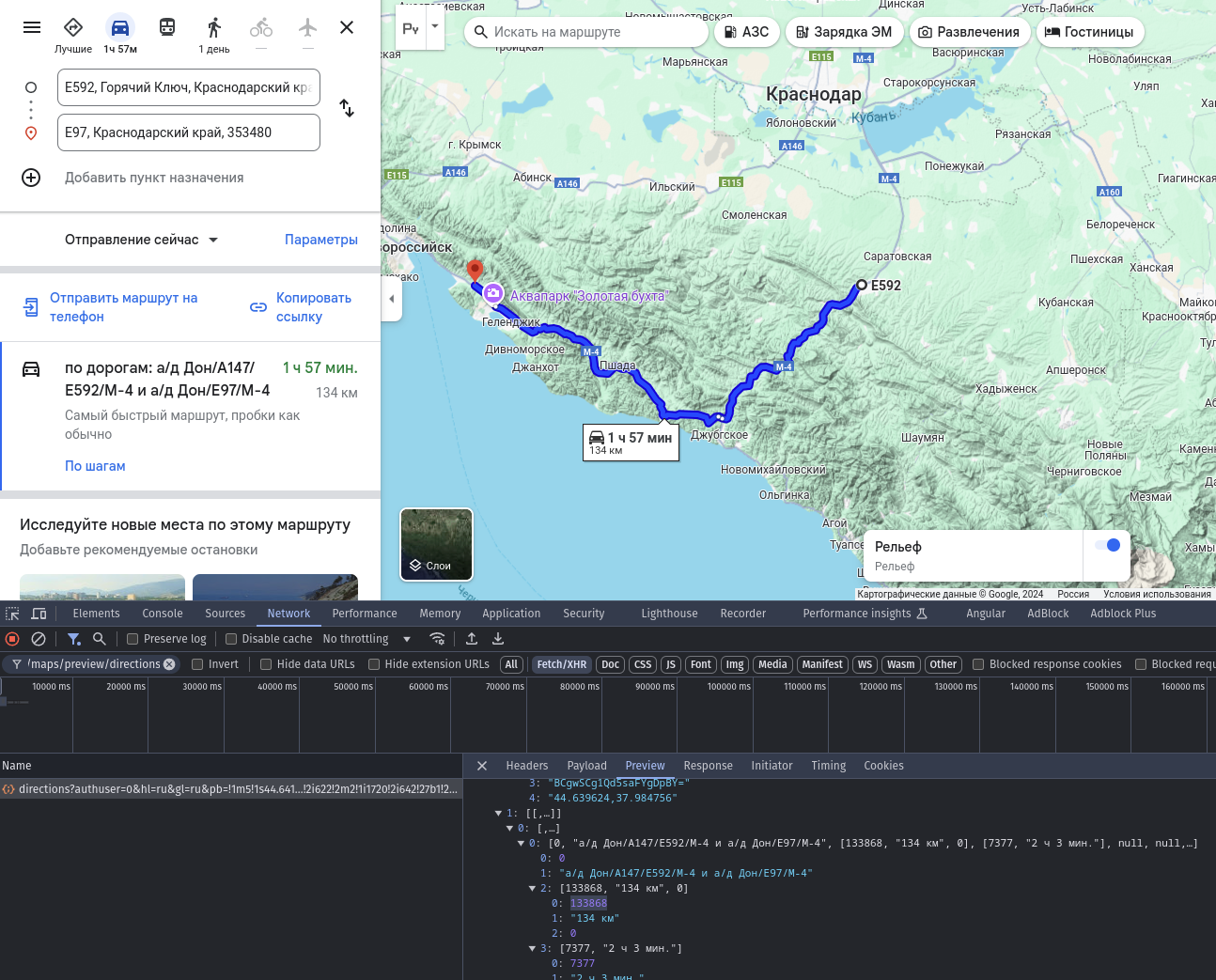Check the Blocked requests checkbox
Screen dimensions: 1216x980
tap(1141, 664)
